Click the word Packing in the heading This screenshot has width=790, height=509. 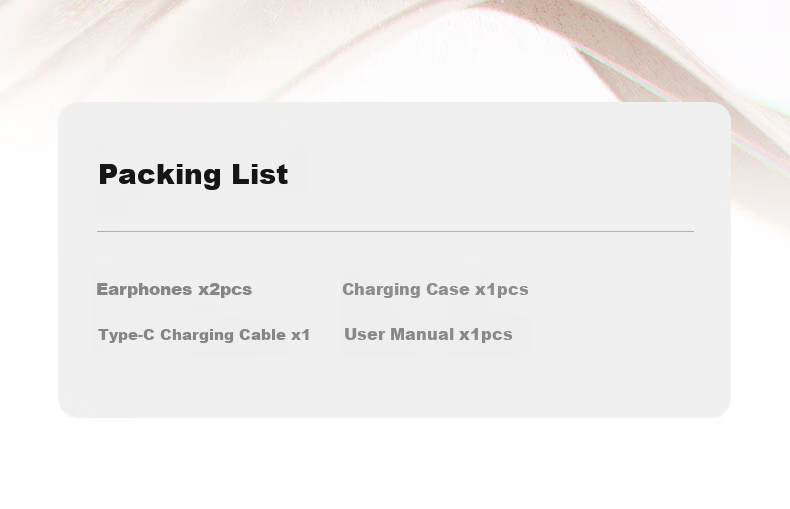159,175
